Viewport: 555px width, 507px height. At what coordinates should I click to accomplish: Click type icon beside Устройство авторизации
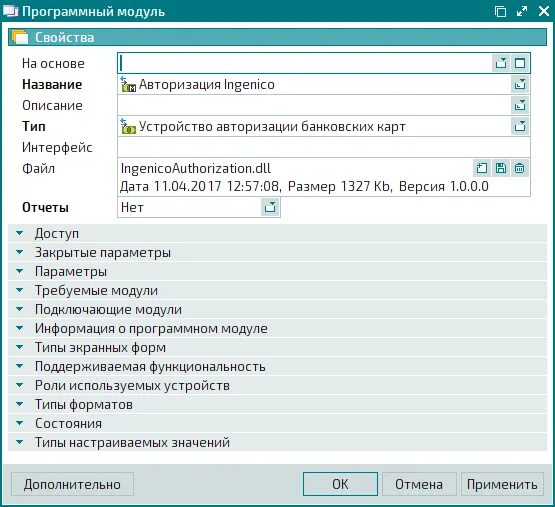tap(128, 127)
